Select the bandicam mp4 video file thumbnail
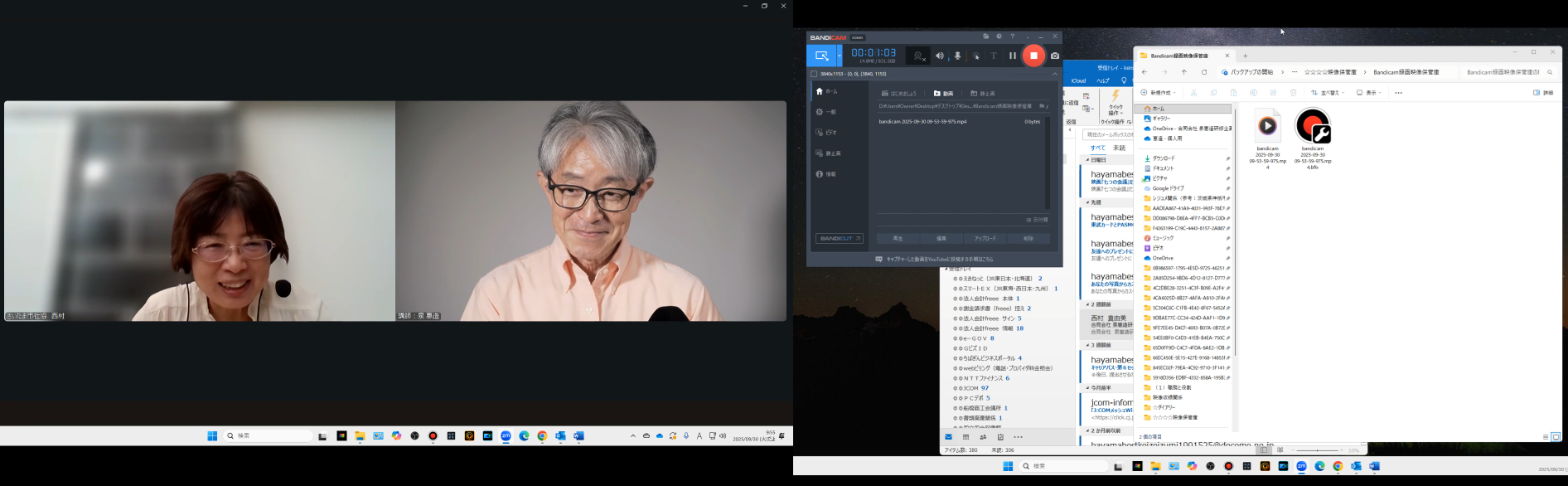This screenshot has height=486, width=1568. point(1267,127)
